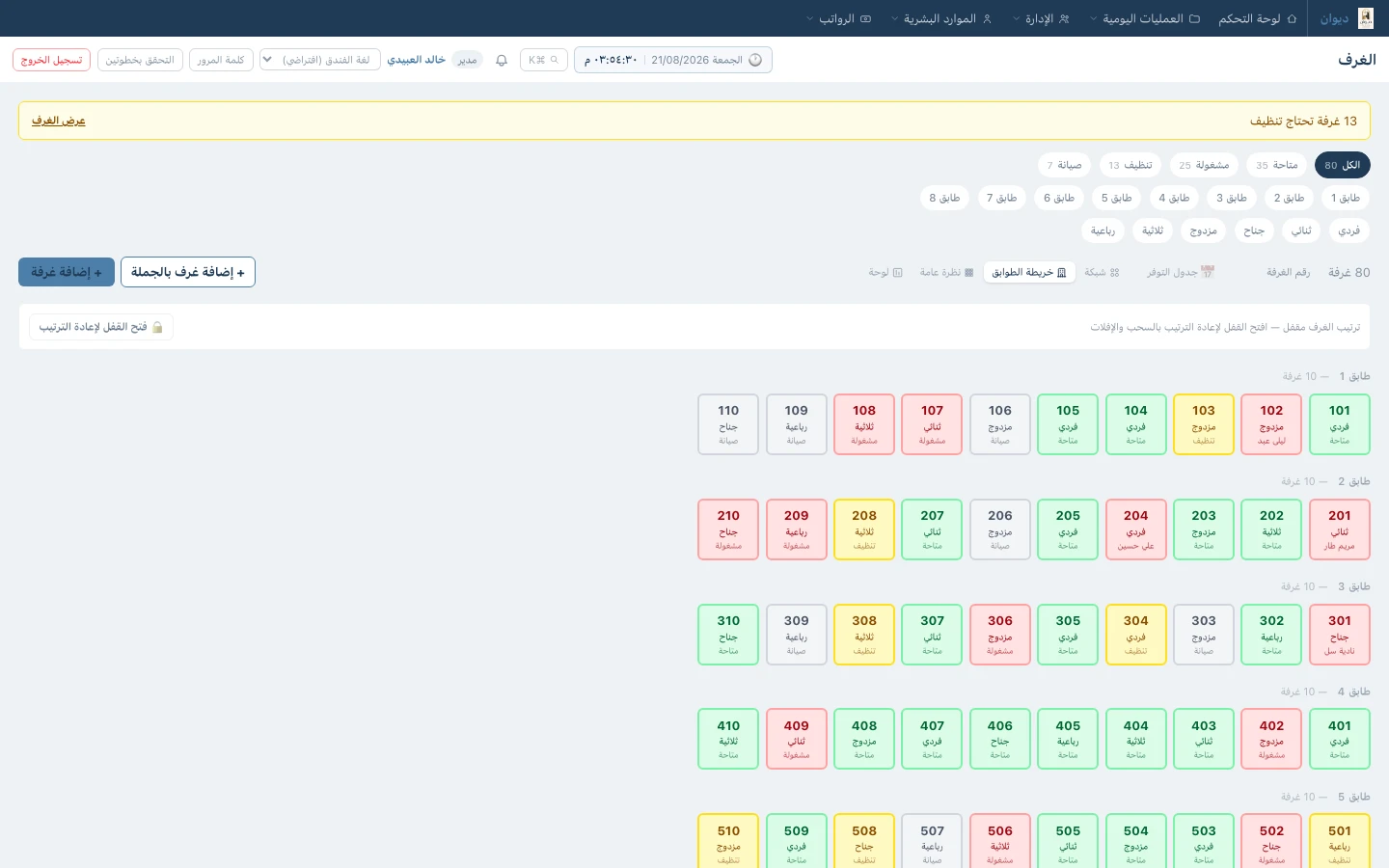
Task: Open the hotel language dropdown
Action: pyautogui.click(x=320, y=60)
